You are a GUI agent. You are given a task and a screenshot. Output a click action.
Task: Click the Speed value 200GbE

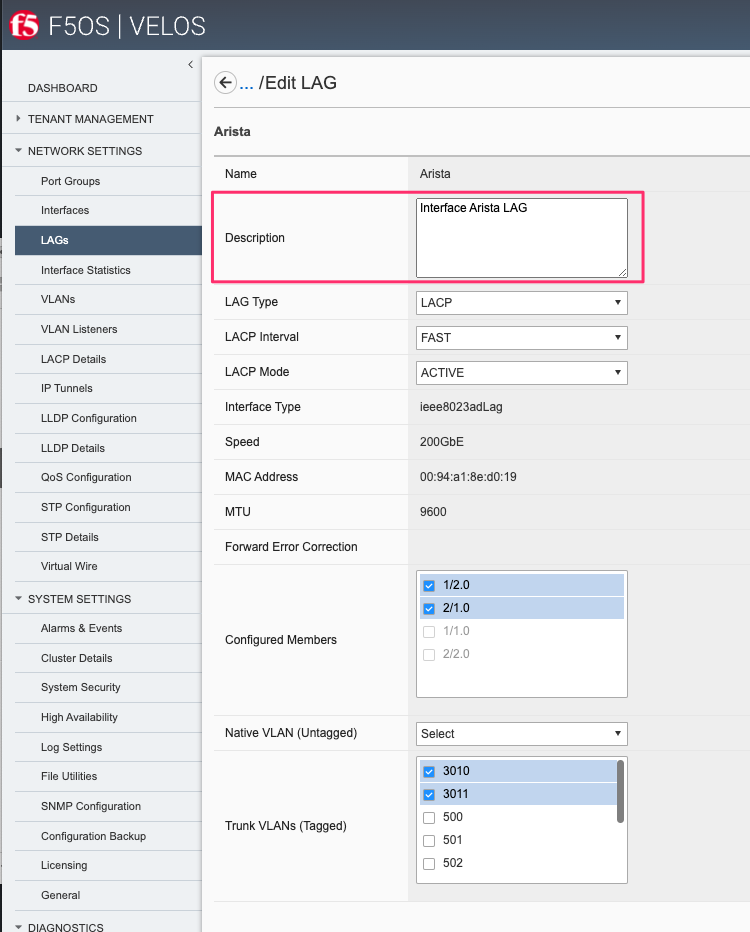coord(442,442)
